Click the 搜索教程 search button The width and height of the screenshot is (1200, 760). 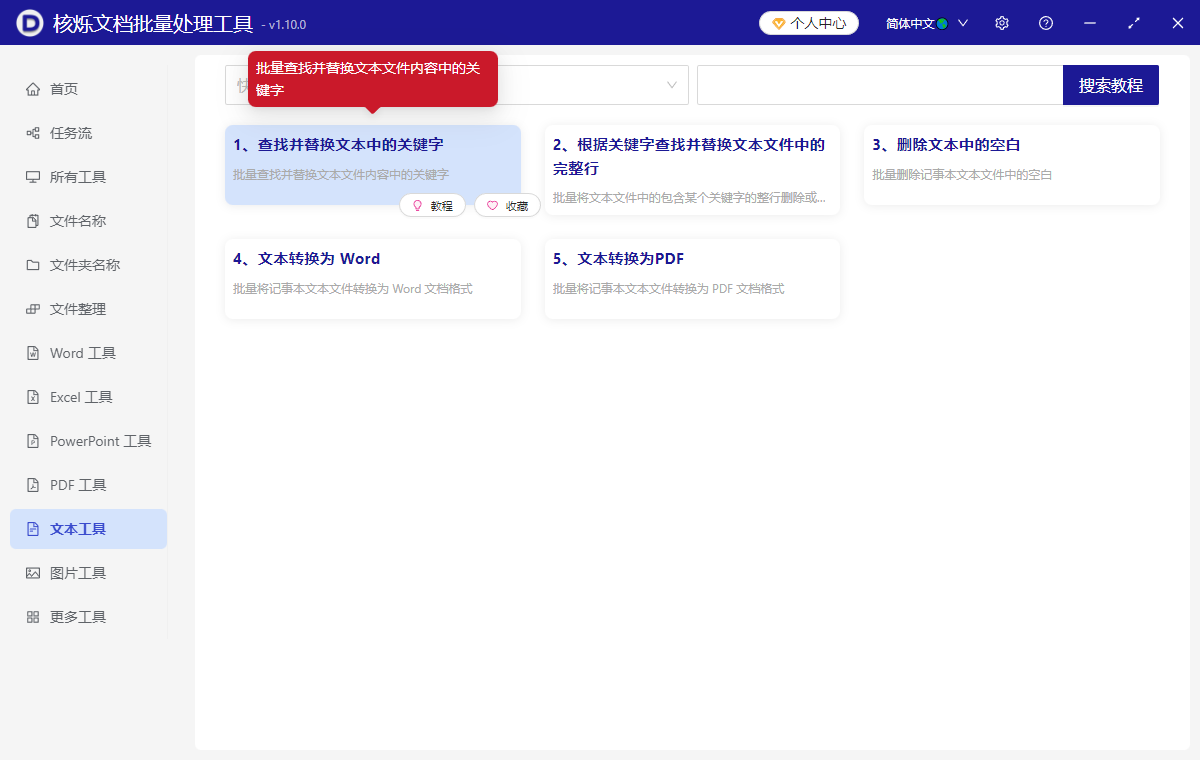click(x=1110, y=85)
